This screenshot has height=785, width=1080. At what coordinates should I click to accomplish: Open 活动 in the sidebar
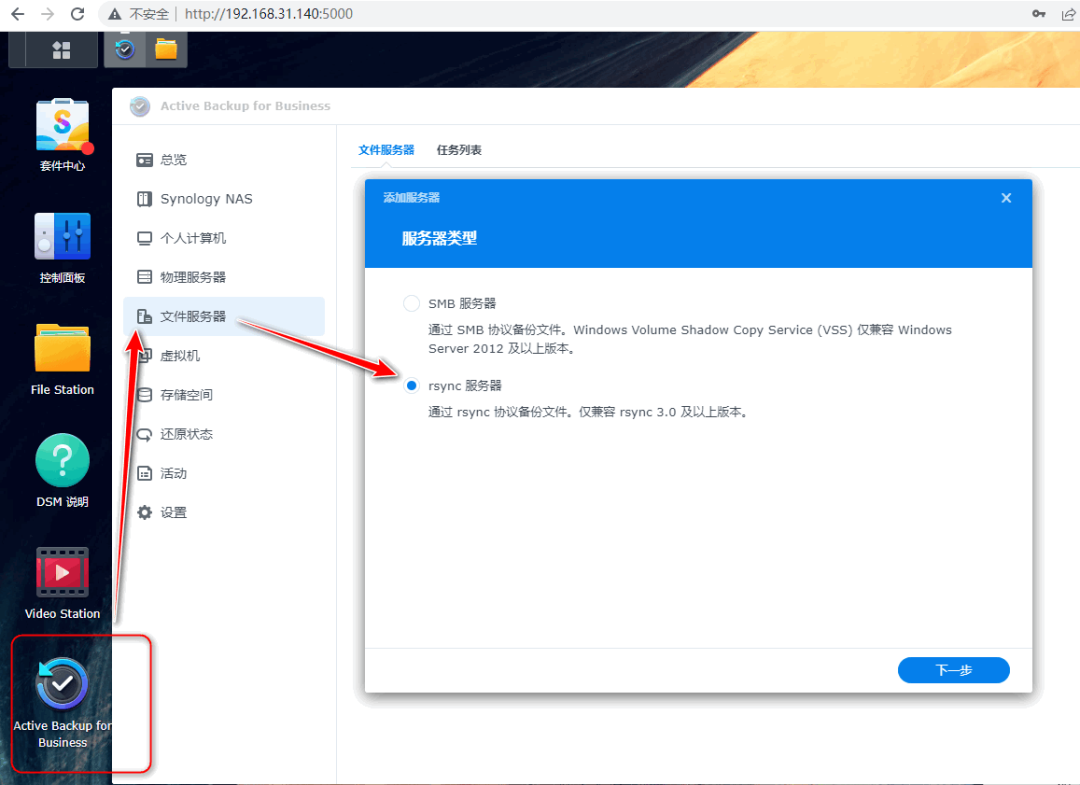coord(224,473)
